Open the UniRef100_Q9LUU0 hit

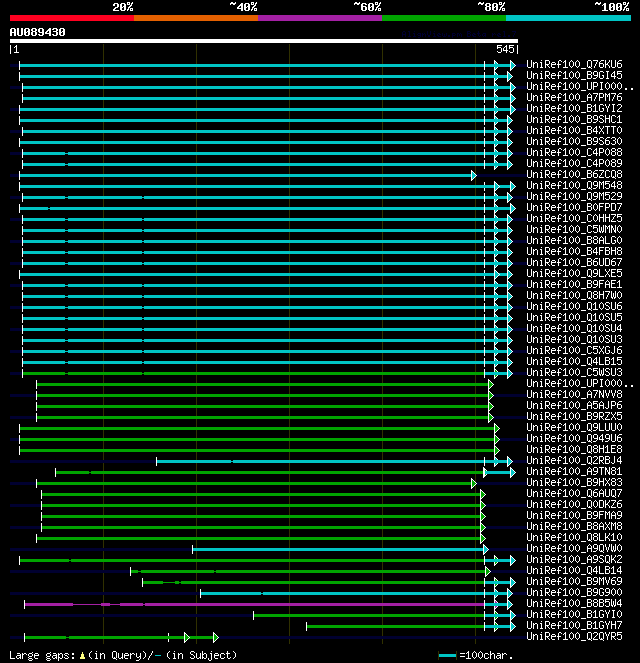(x=574, y=427)
